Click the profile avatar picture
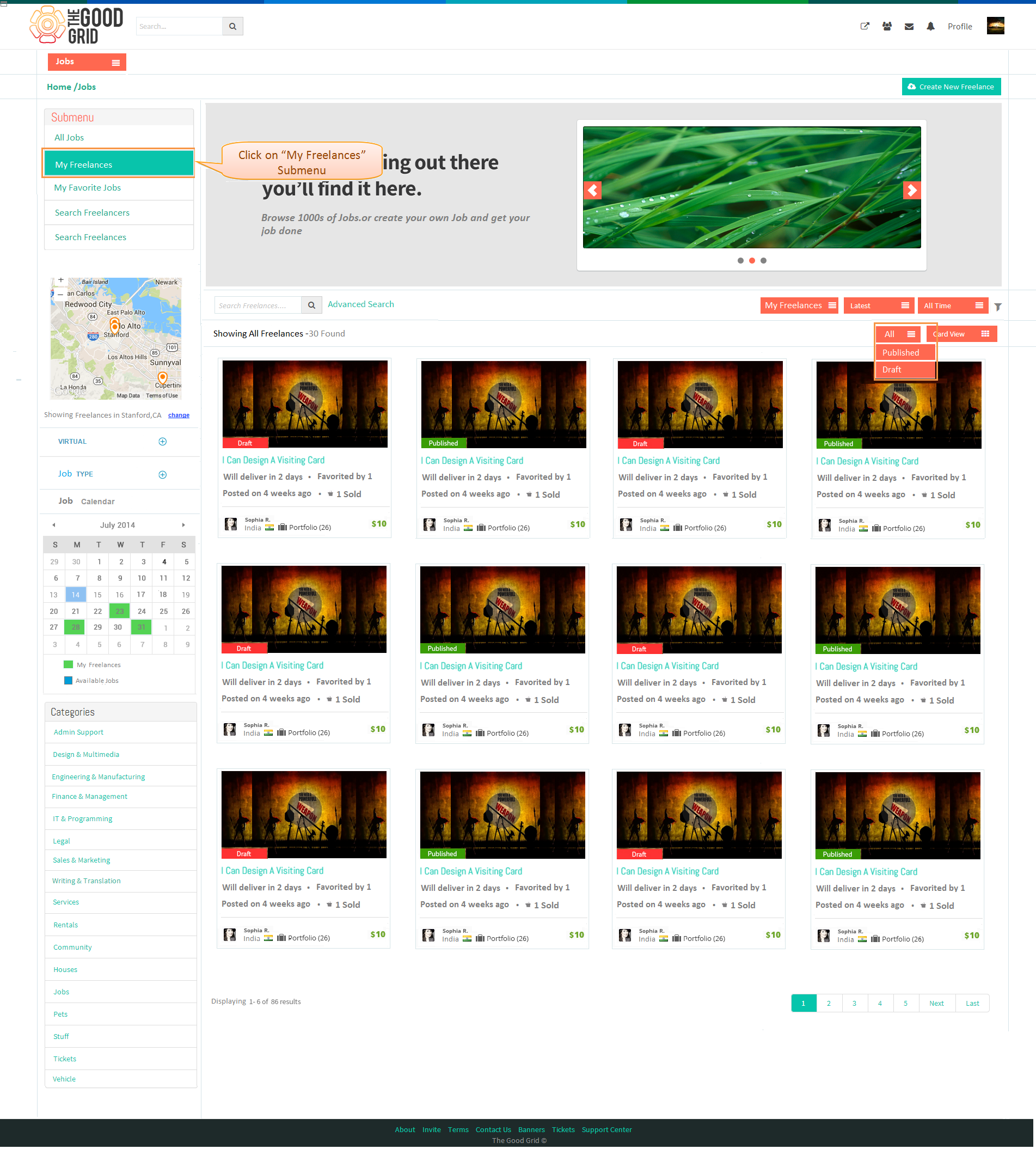Image resolution: width=1036 pixels, height=1149 pixels. point(996,26)
